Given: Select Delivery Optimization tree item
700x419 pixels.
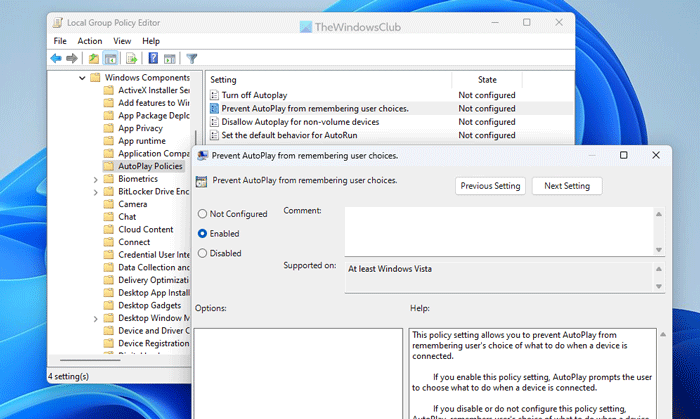Looking at the screenshot, I should (x=154, y=280).
